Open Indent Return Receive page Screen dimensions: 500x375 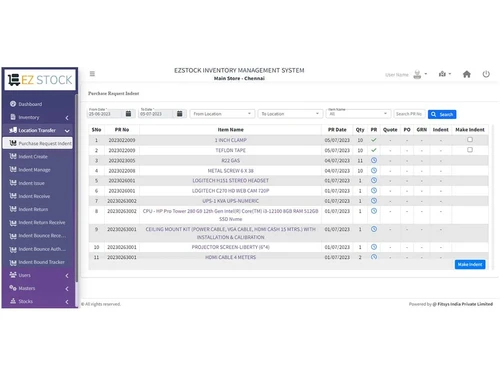click(42, 223)
